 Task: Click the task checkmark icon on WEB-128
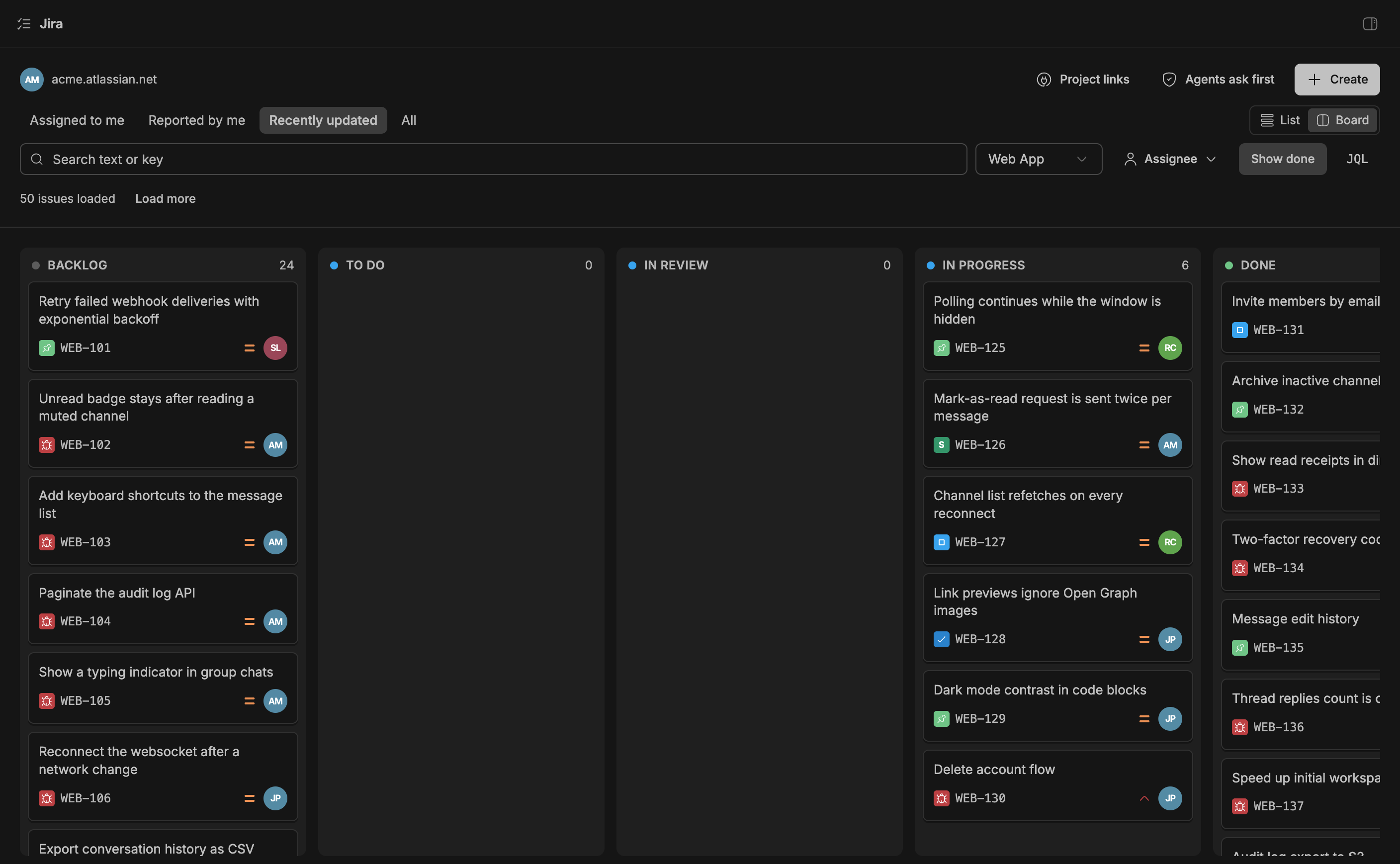tap(941, 639)
